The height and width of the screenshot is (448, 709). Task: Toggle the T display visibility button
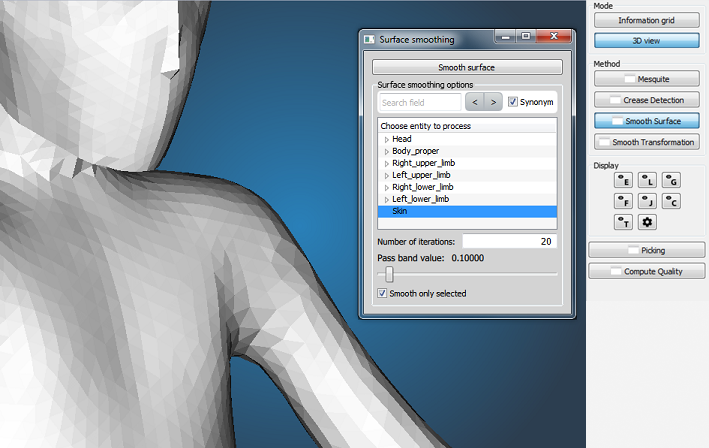click(x=623, y=222)
